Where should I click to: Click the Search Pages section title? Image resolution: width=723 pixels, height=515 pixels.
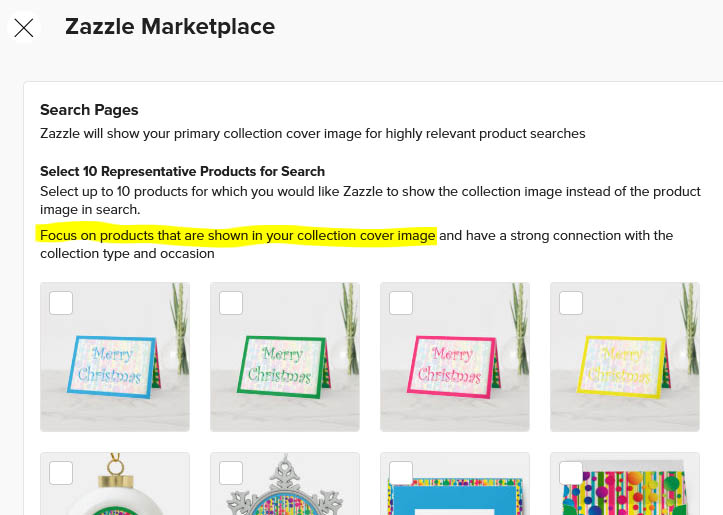click(x=89, y=110)
